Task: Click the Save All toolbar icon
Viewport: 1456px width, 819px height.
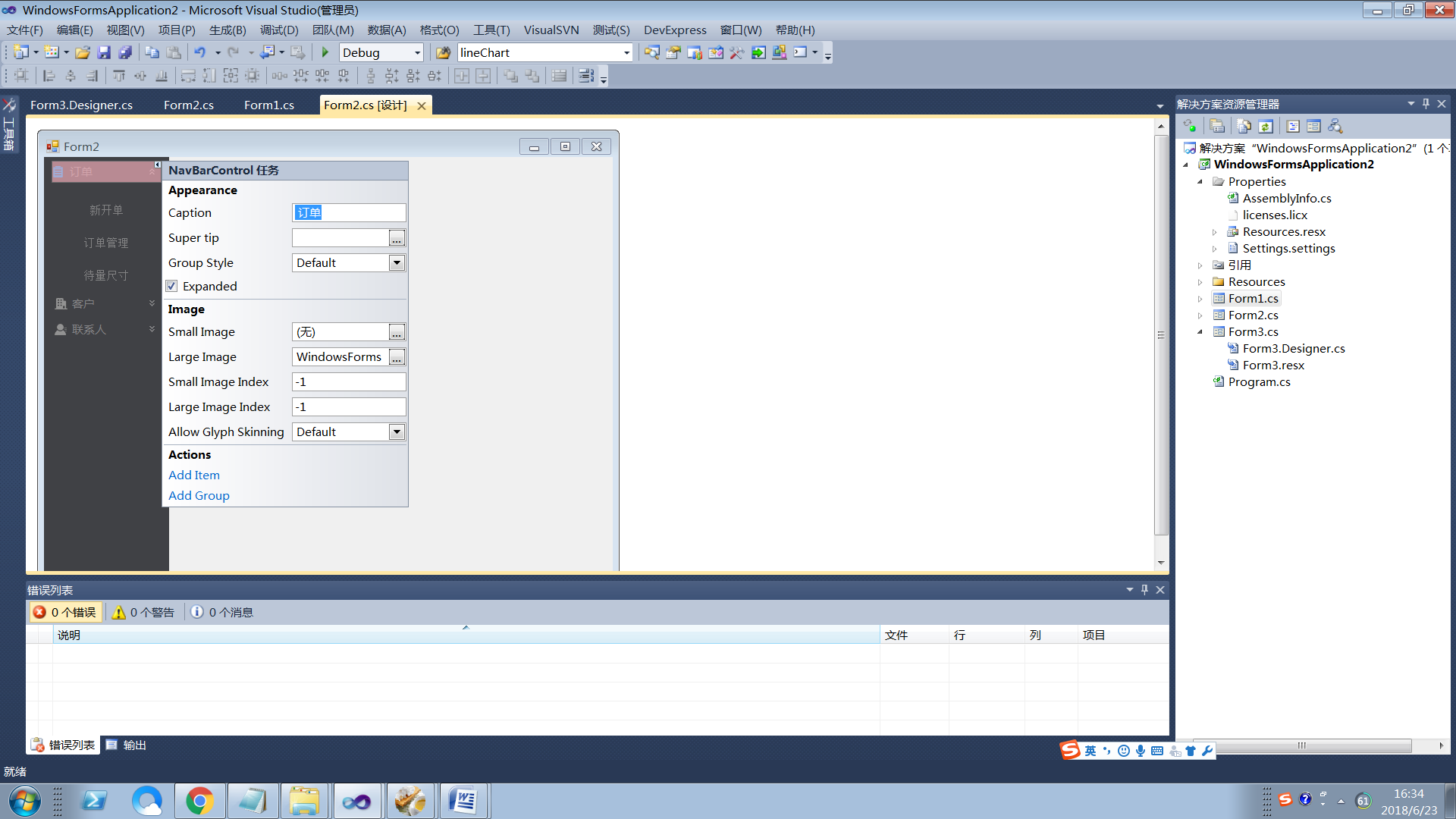Action: 125,52
